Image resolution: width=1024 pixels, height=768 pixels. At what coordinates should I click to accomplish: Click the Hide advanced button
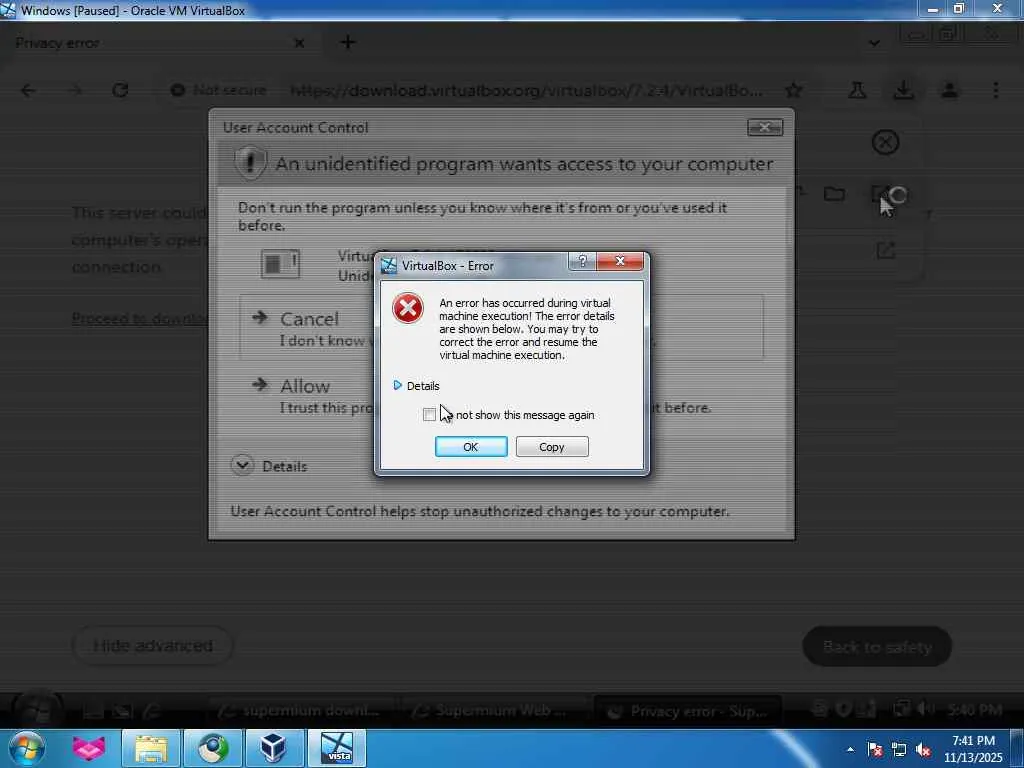click(x=153, y=646)
